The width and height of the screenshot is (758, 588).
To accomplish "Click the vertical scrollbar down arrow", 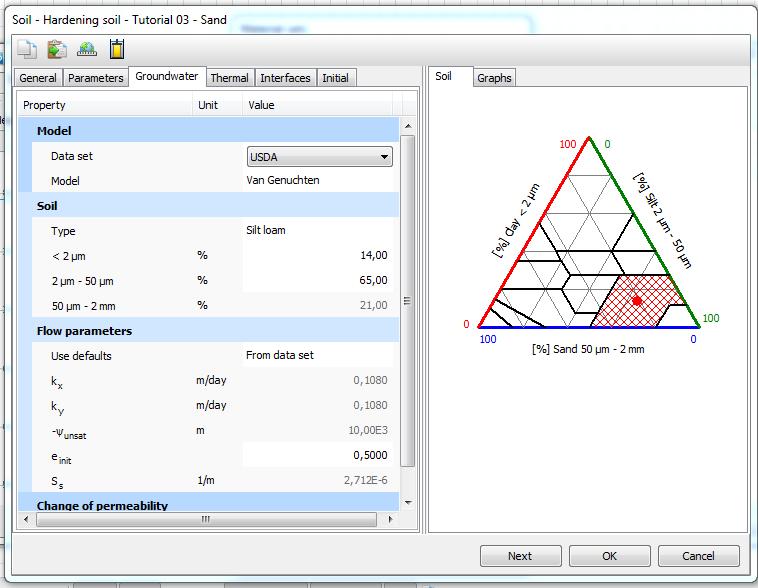I will (408, 502).
